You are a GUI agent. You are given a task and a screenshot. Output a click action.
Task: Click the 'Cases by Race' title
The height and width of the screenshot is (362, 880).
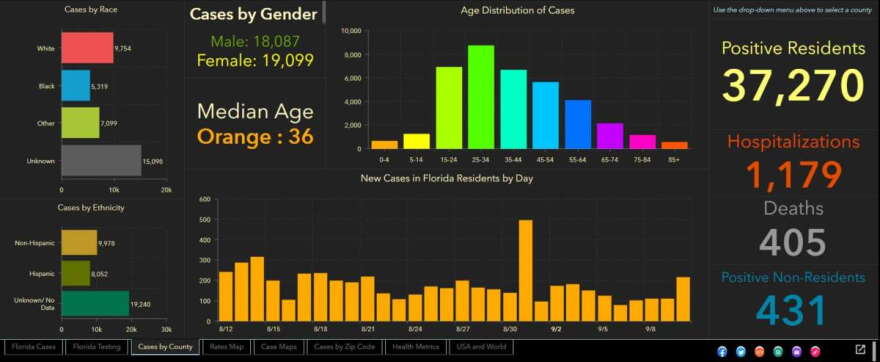(91, 10)
